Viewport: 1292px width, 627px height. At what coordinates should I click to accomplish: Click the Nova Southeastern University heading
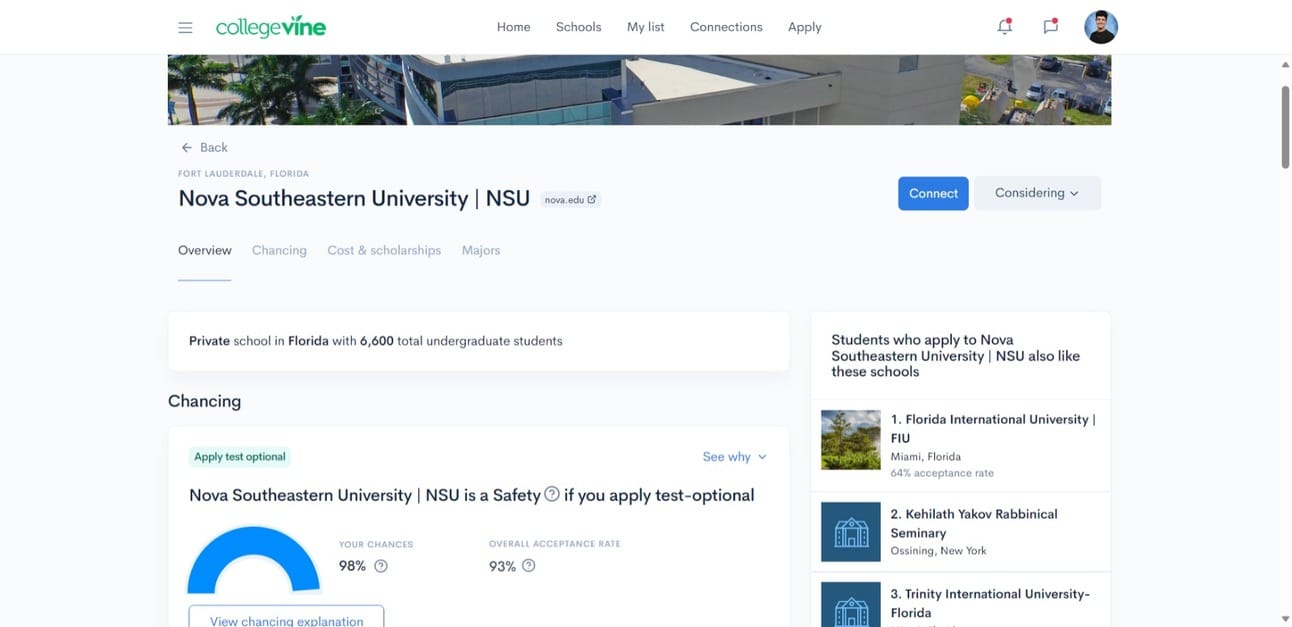click(x=354, y=198)
